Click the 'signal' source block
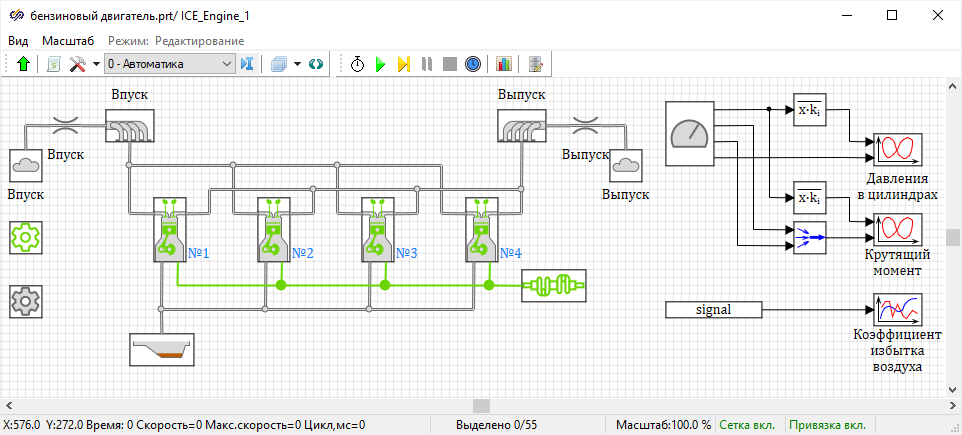 click(714, 310)
